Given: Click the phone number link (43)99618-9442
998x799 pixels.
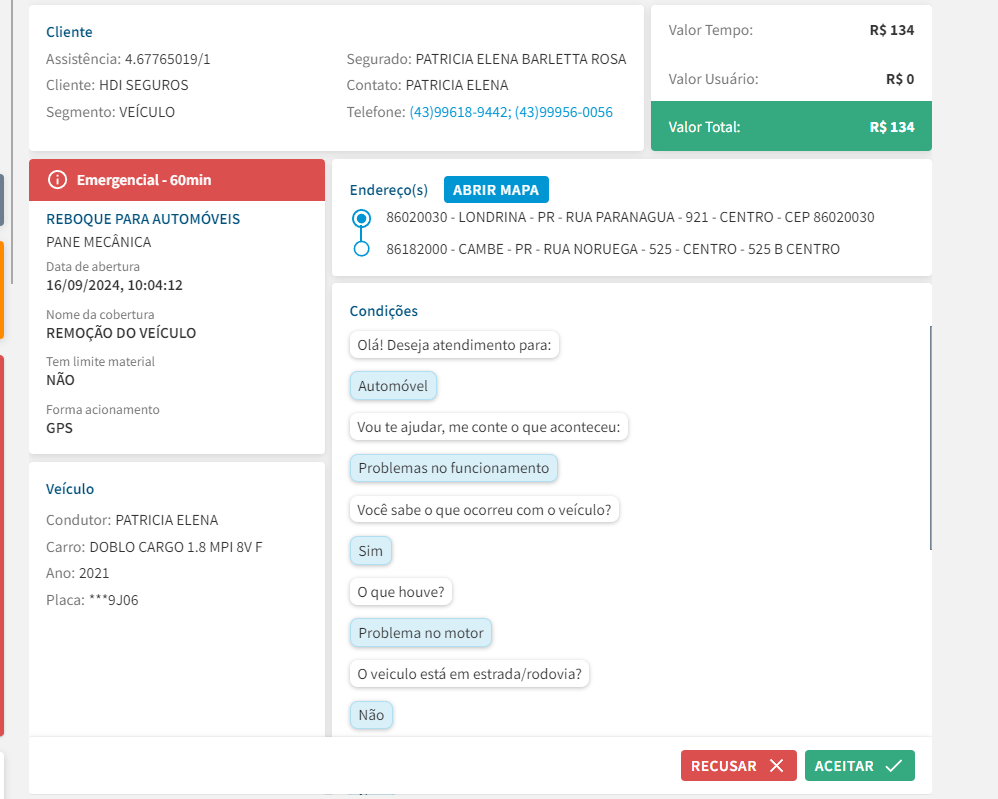Looking at the screenshot, I should coord(459,113).
